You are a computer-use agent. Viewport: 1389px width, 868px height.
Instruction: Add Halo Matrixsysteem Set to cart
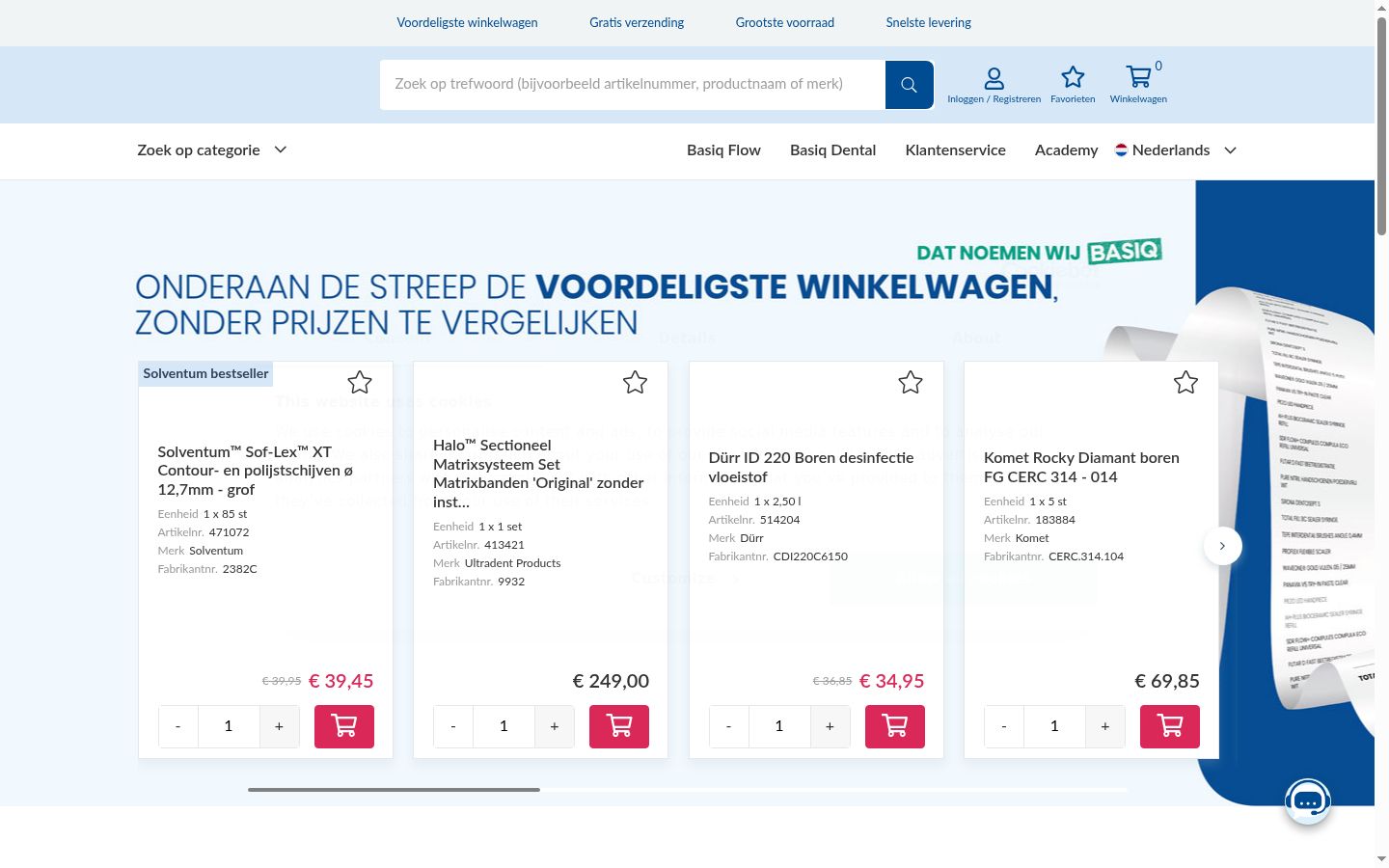pyautogui.click(x=619, y=726)
